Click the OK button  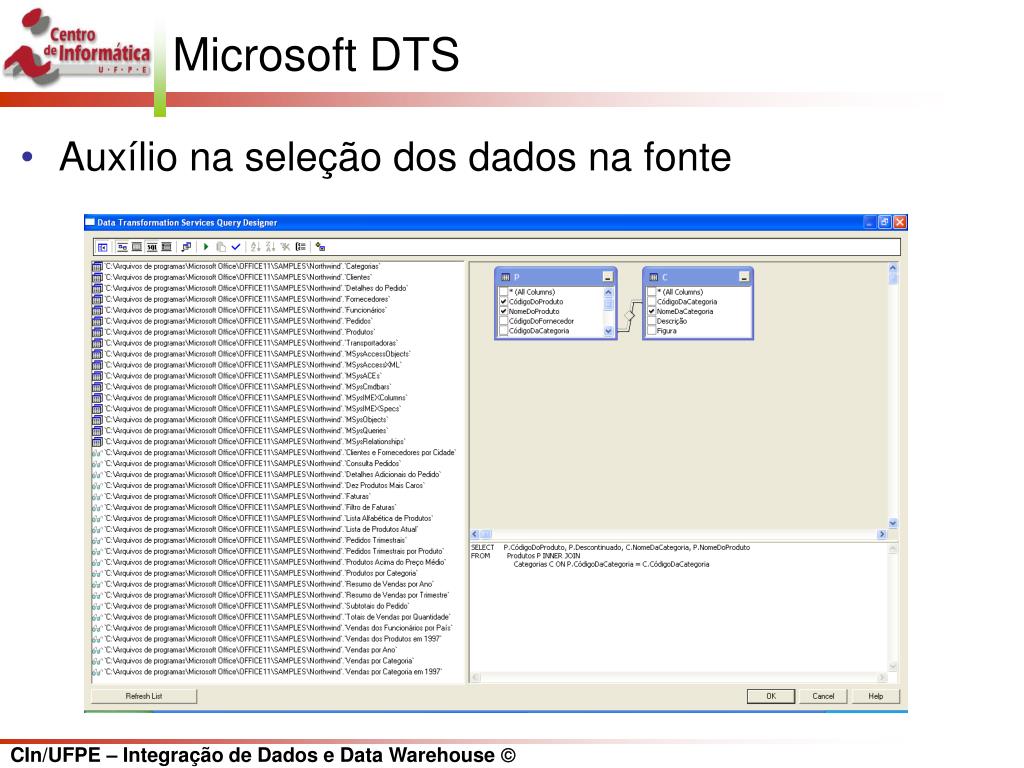(771, 696)
